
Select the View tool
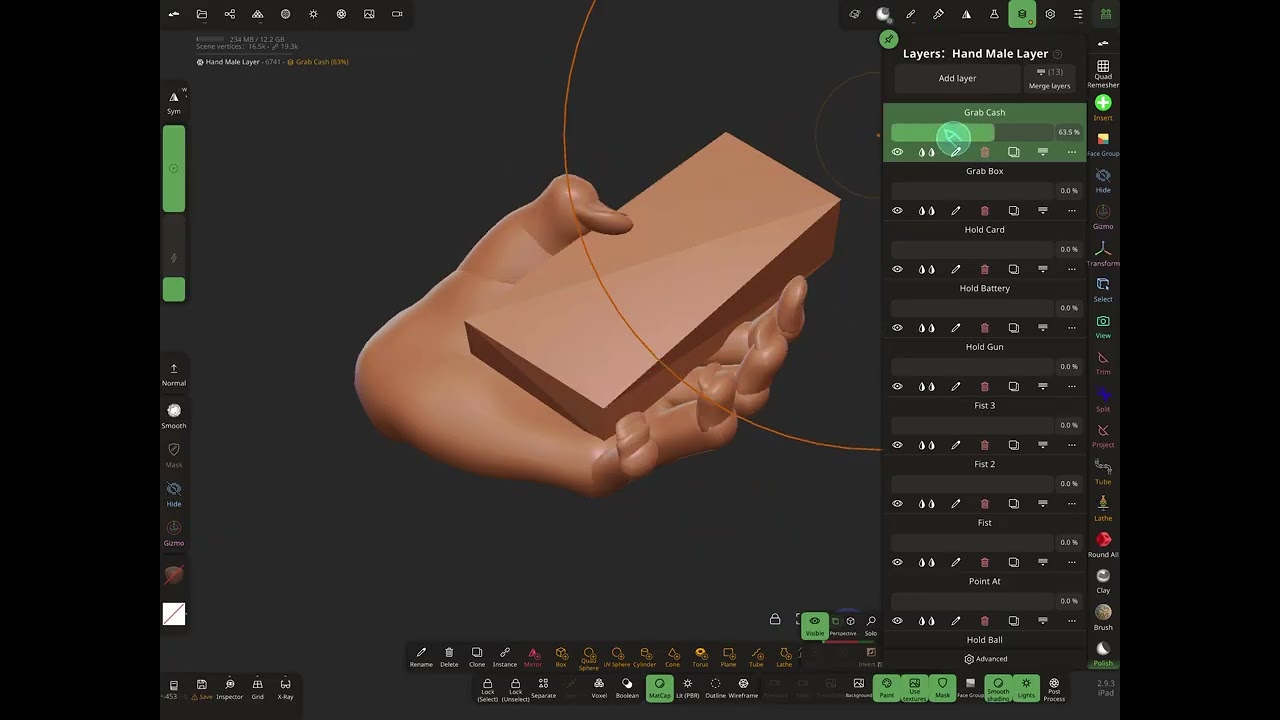(1103, 326)
